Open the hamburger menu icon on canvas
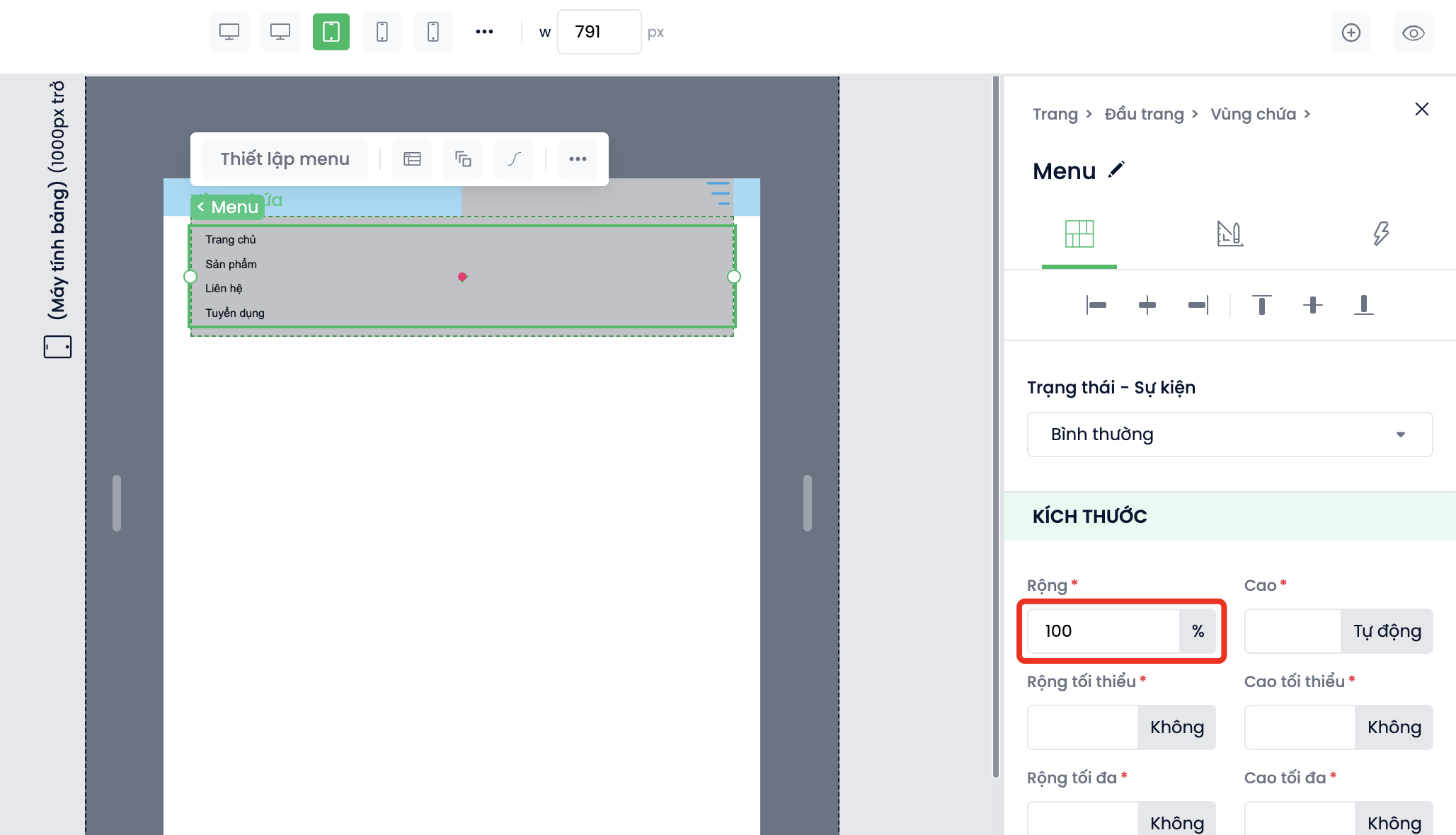This screenshot has width=1456, height=835. 718,193
